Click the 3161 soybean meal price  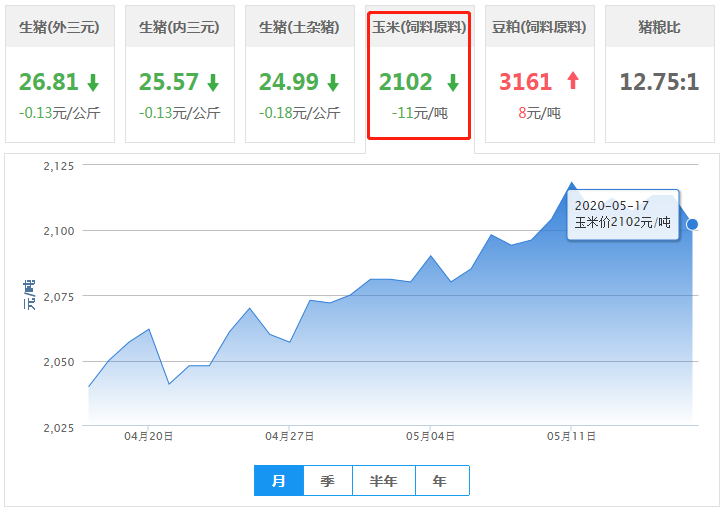click(x=526, y=82)
